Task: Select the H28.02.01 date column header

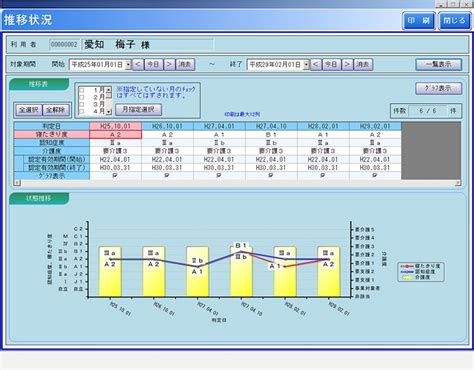Action: coord(323,126)
